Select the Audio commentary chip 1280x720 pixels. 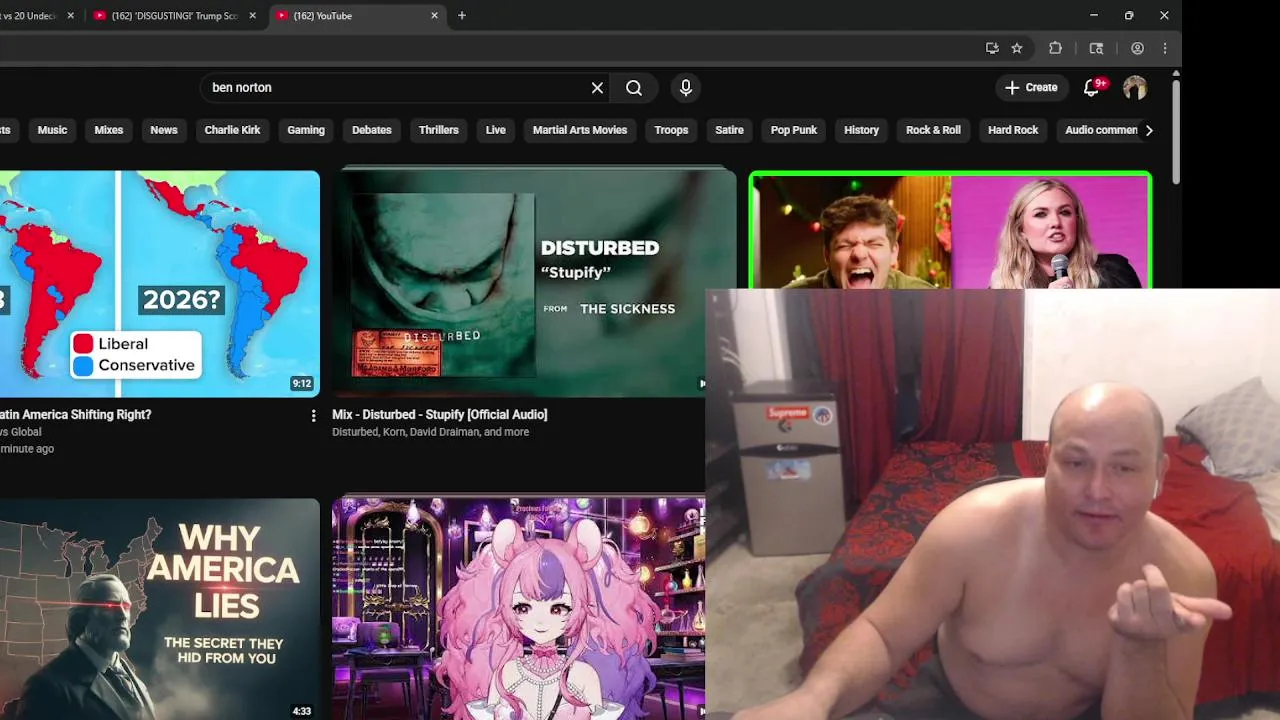tap(1100, 130)
